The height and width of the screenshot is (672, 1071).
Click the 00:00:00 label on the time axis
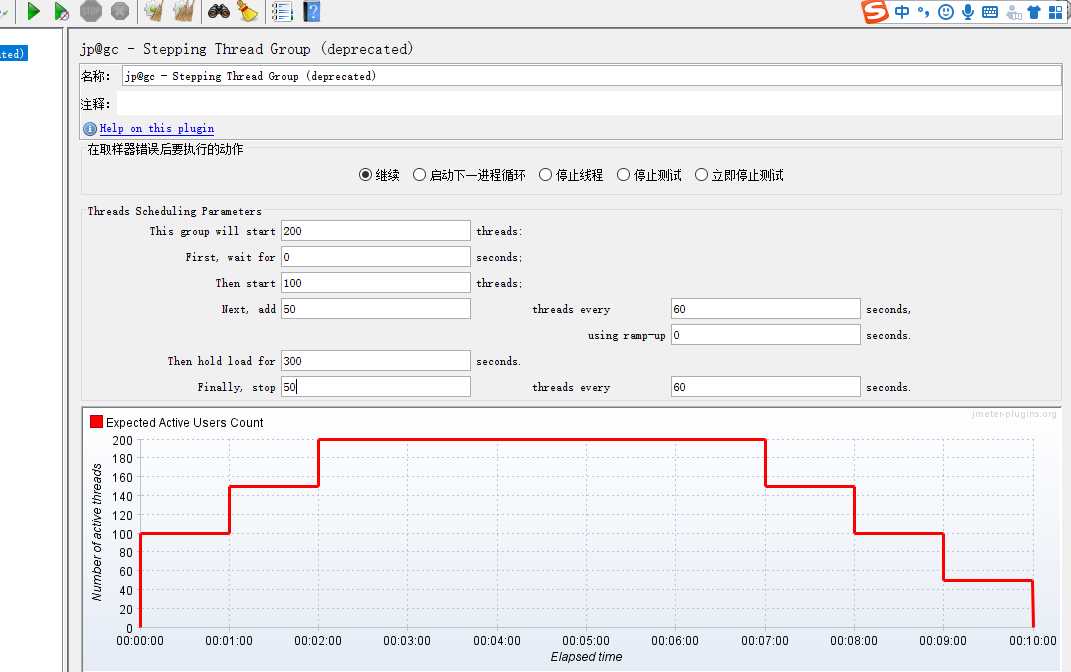pos(140,641)
